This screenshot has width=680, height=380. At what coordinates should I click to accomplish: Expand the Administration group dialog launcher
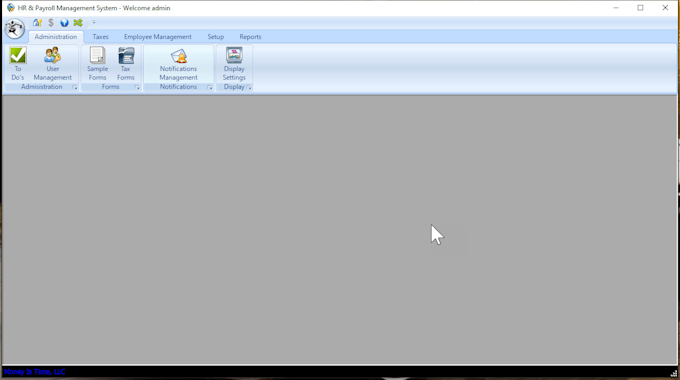click(75, 87)
